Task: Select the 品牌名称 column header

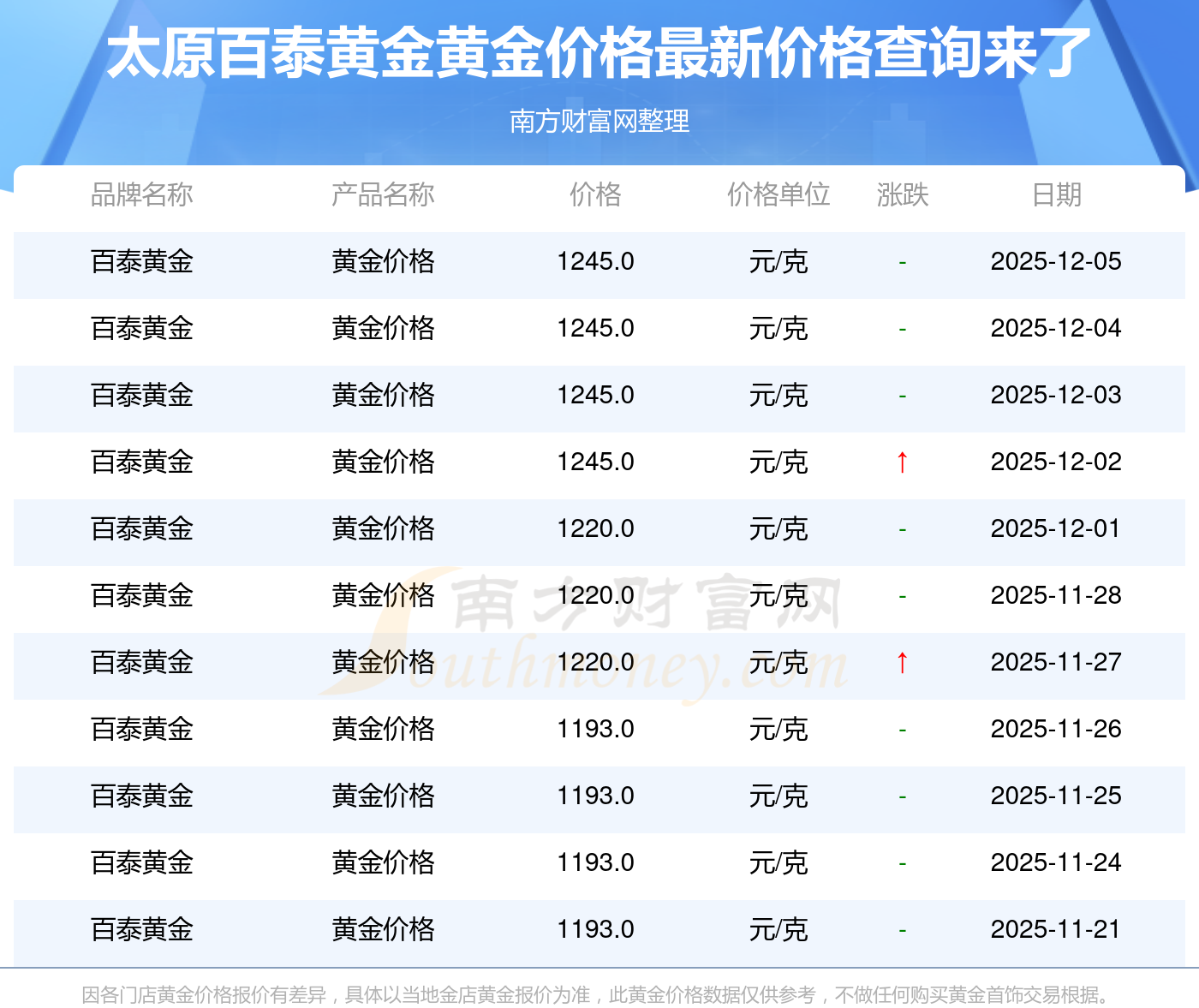Action: [142, 195]
